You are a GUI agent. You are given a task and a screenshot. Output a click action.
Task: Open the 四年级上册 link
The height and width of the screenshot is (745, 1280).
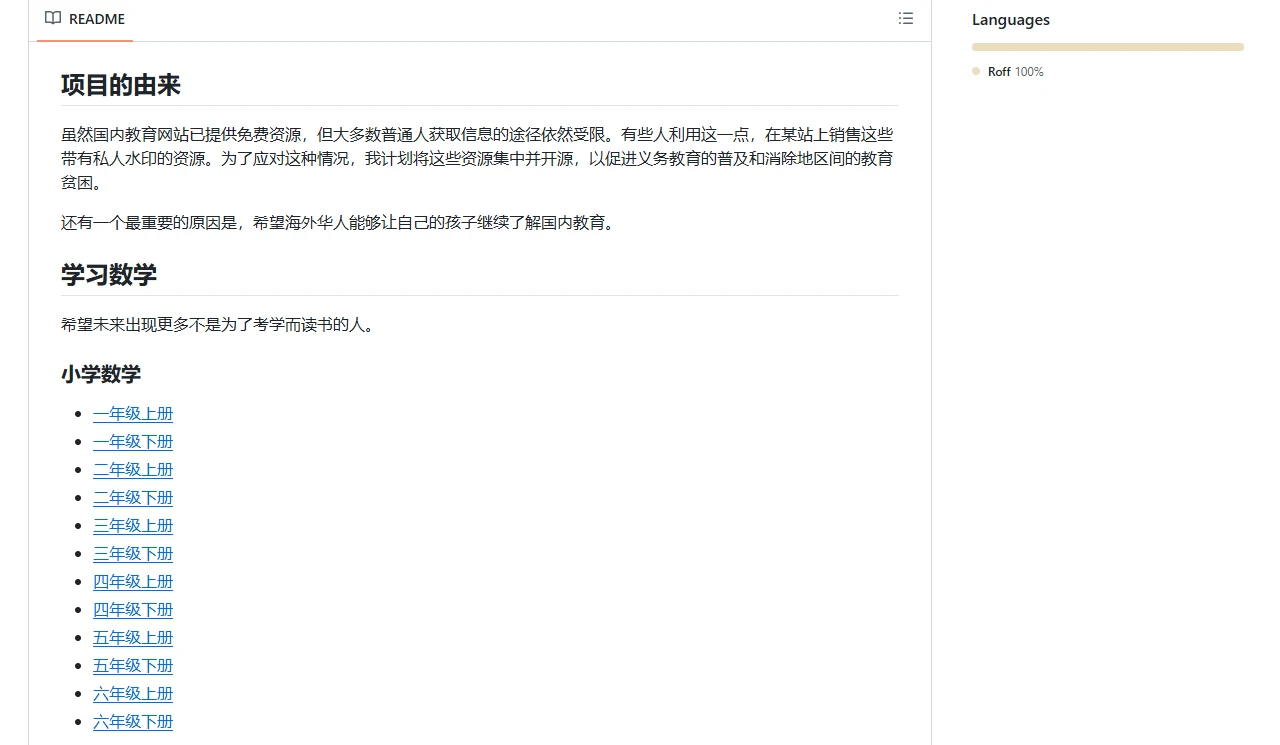click(133, 582)
